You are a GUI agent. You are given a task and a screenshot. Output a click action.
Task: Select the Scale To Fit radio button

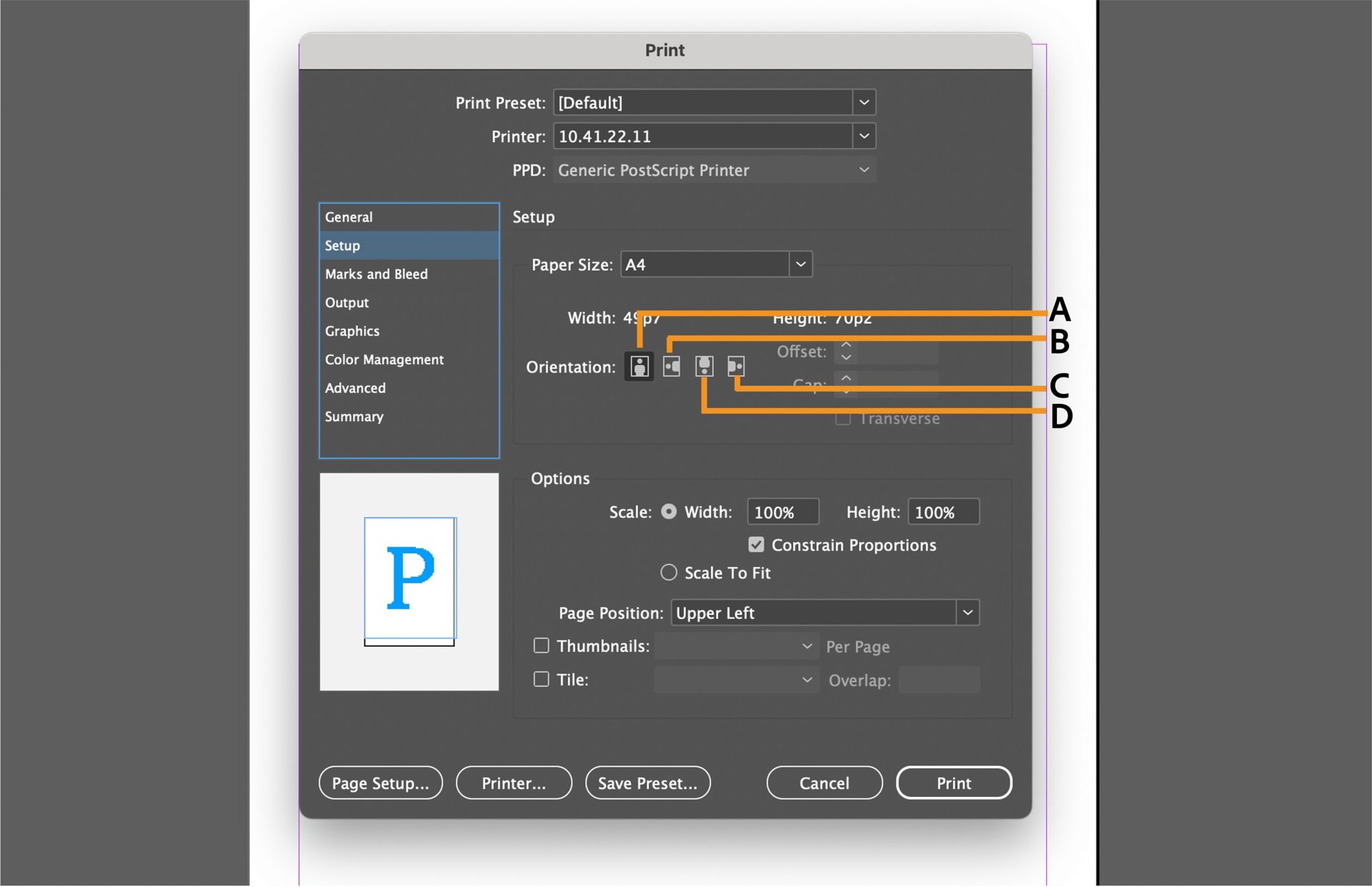point(669,572)
